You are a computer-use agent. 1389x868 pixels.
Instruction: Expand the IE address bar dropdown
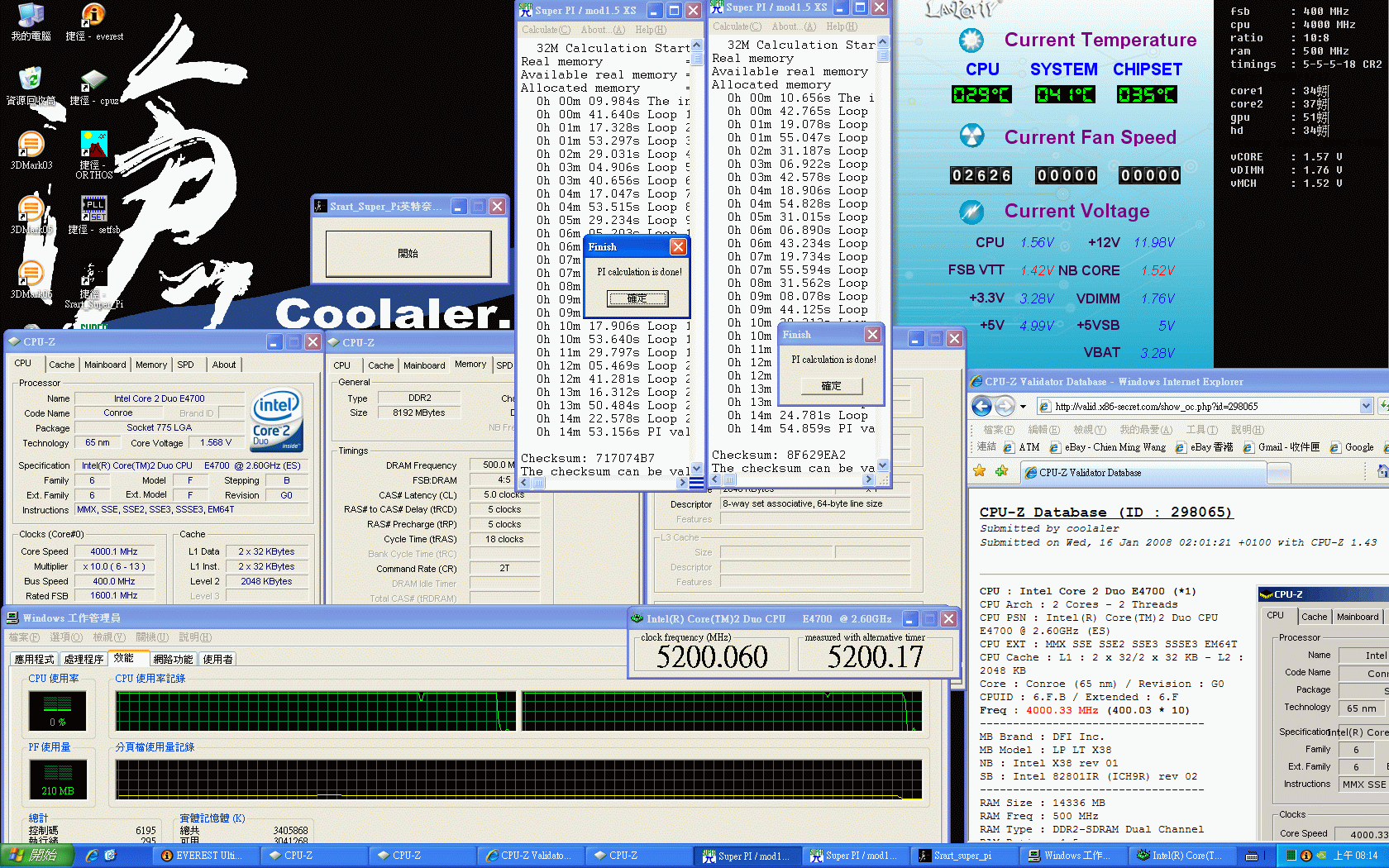coord(1366,406)
